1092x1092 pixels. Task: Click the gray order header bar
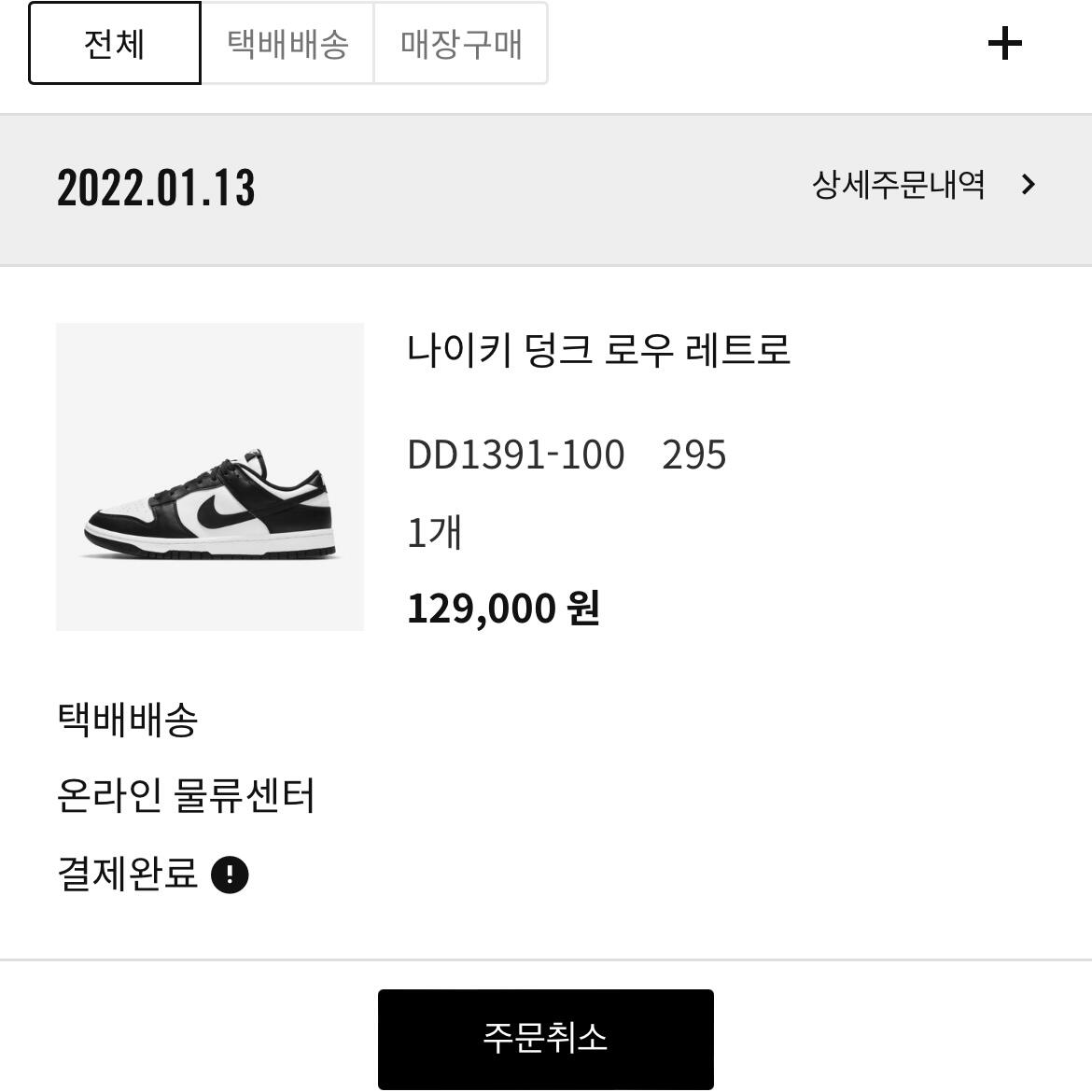coord(546,189)
